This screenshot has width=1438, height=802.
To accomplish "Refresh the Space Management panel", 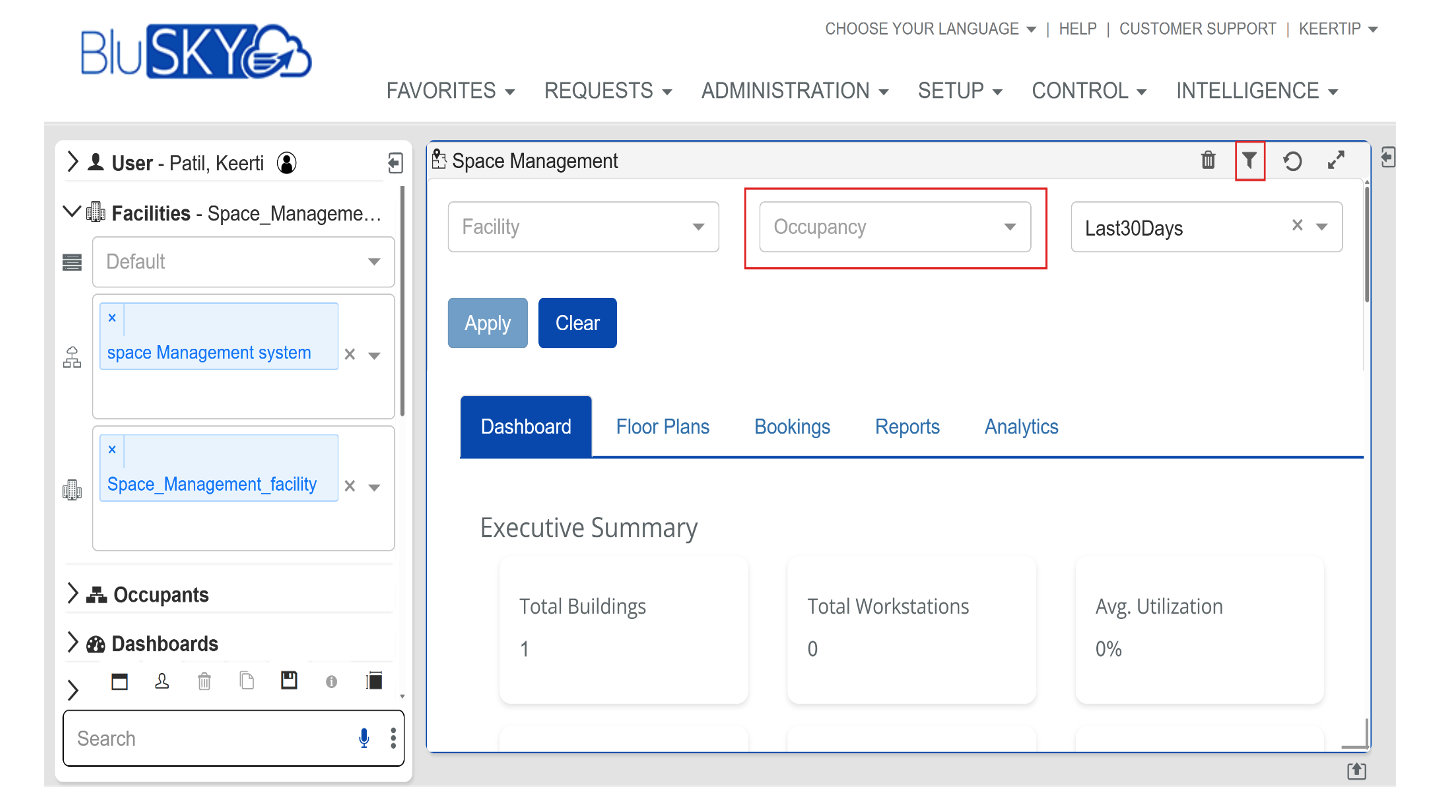I will coord(1292,161).
